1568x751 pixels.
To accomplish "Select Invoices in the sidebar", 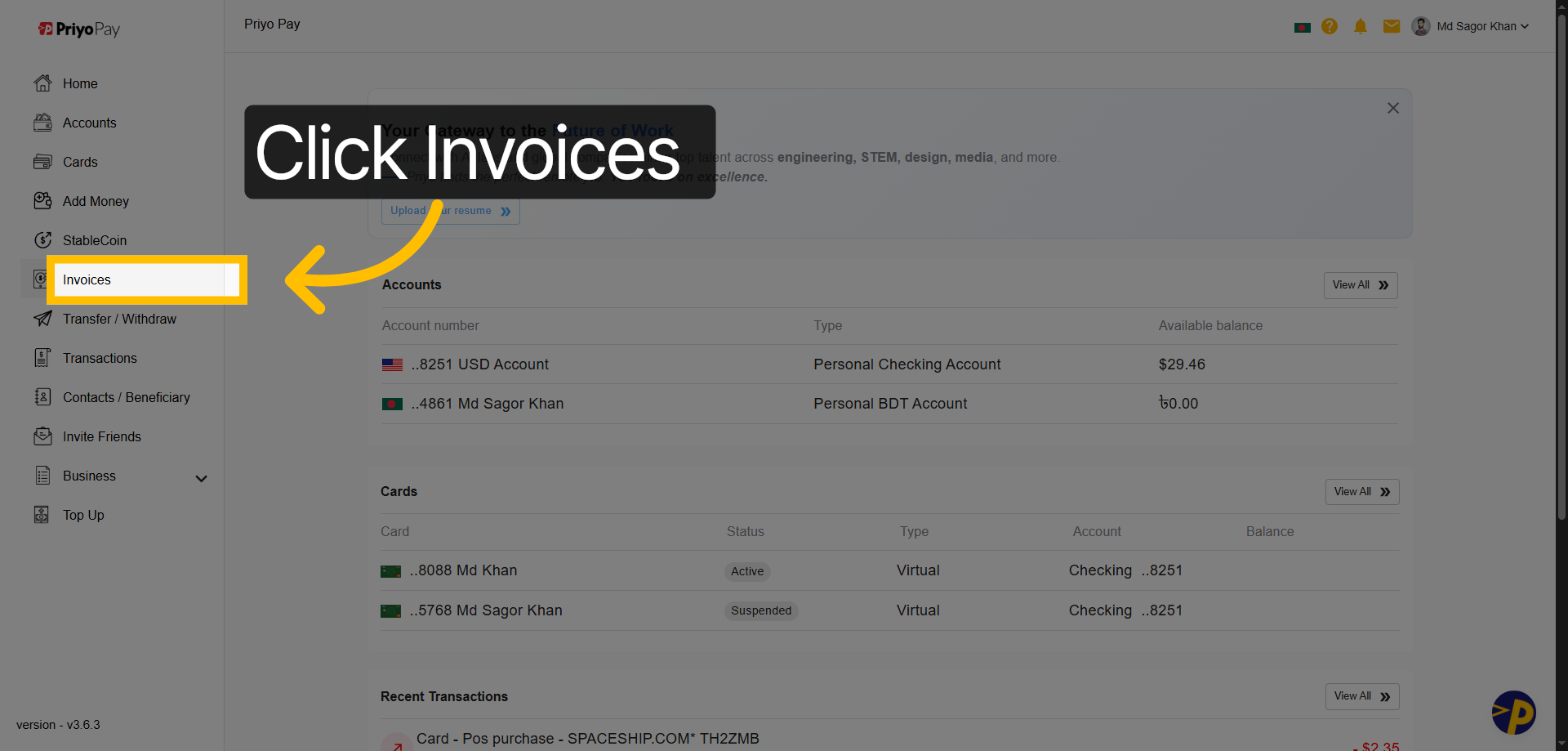I will click(x=86, y=279).
